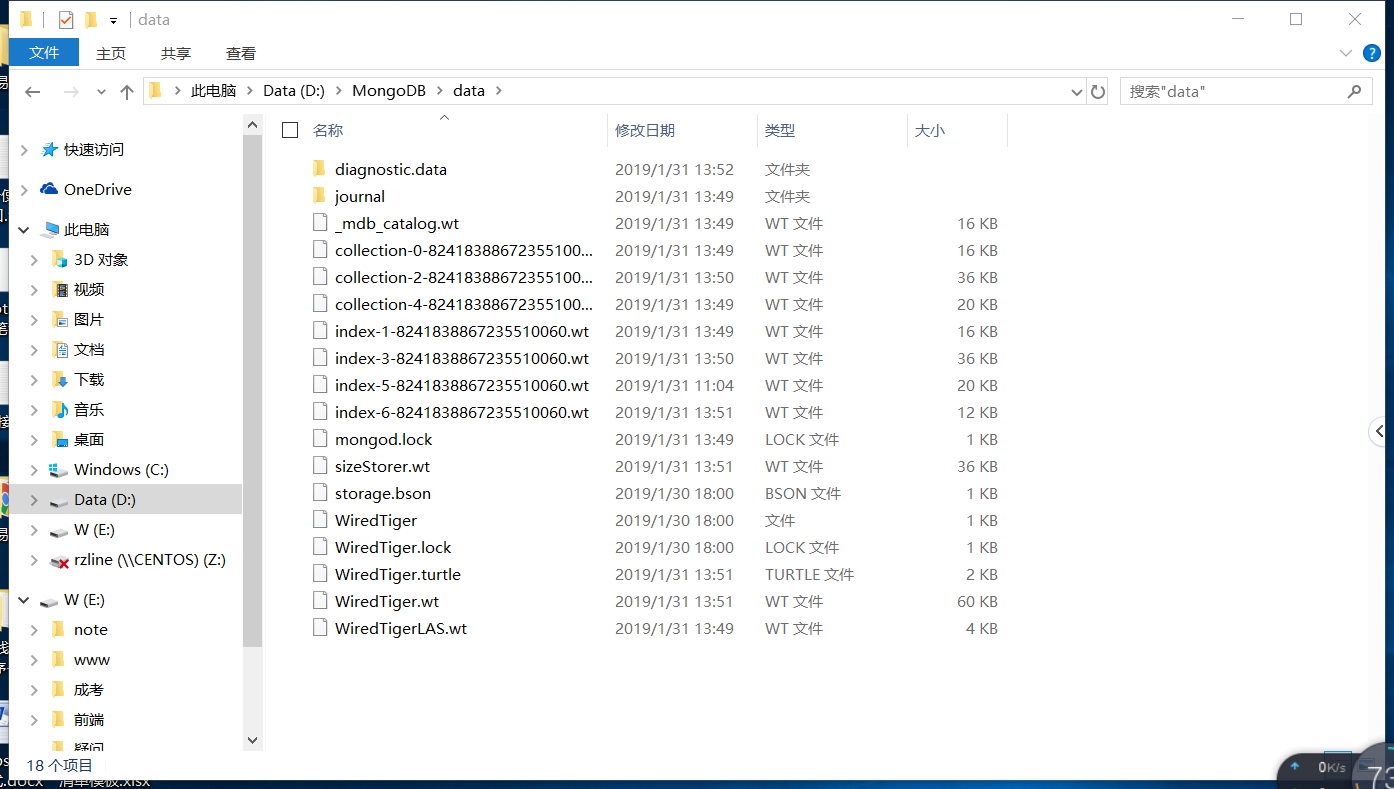1394x789 pixels.
Task: Open the recent locations dropdown arrow
Action: click(x=101, y=91)
